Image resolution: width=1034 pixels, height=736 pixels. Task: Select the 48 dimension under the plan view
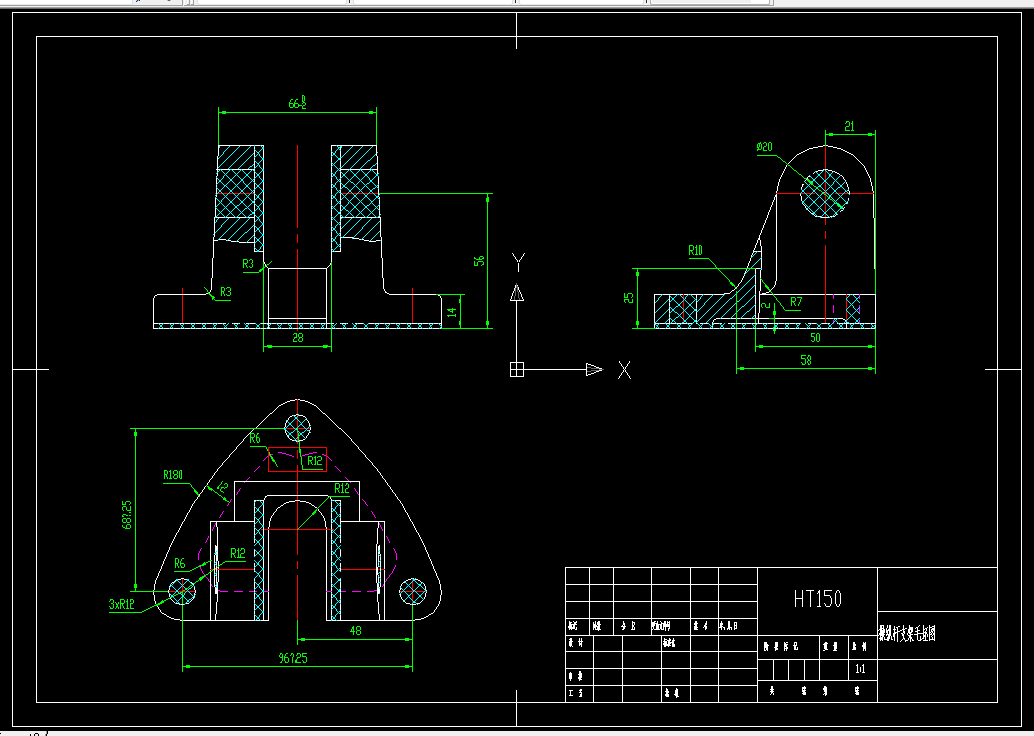click(355, 630)
